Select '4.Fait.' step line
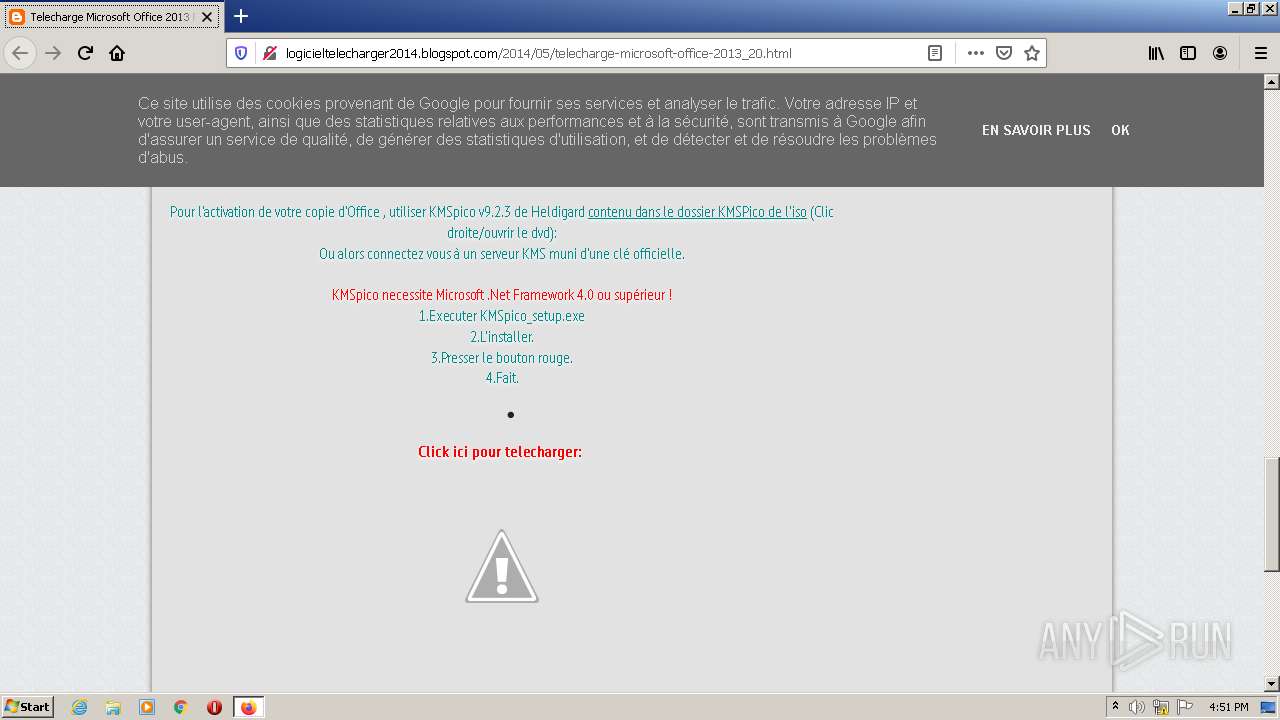The image size is (1280, 720). coord(502,378)
